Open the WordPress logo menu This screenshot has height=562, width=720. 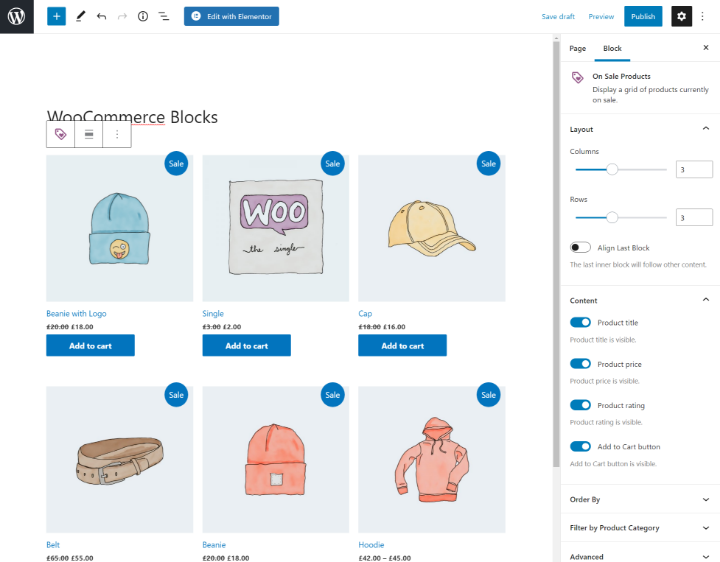(x=17, y=17)
